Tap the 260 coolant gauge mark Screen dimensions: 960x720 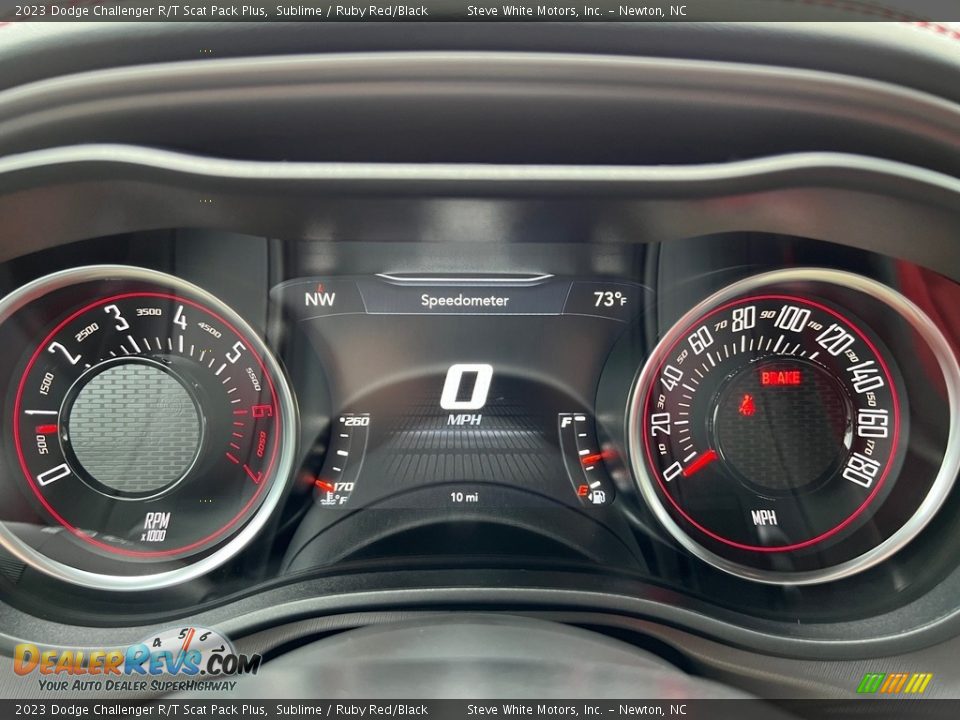[355, 421]
